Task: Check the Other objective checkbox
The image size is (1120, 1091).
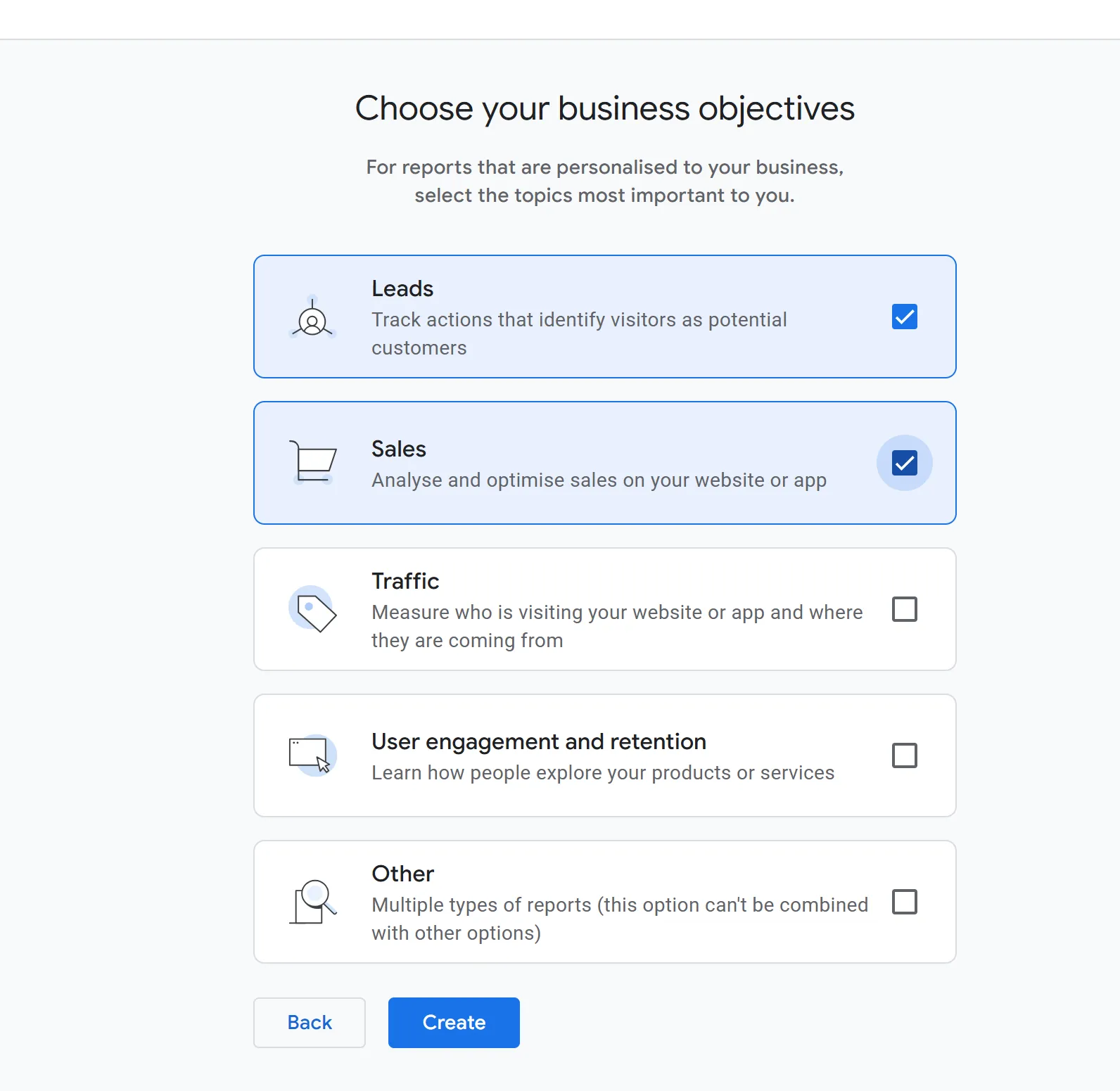Action: click(904, 902)
